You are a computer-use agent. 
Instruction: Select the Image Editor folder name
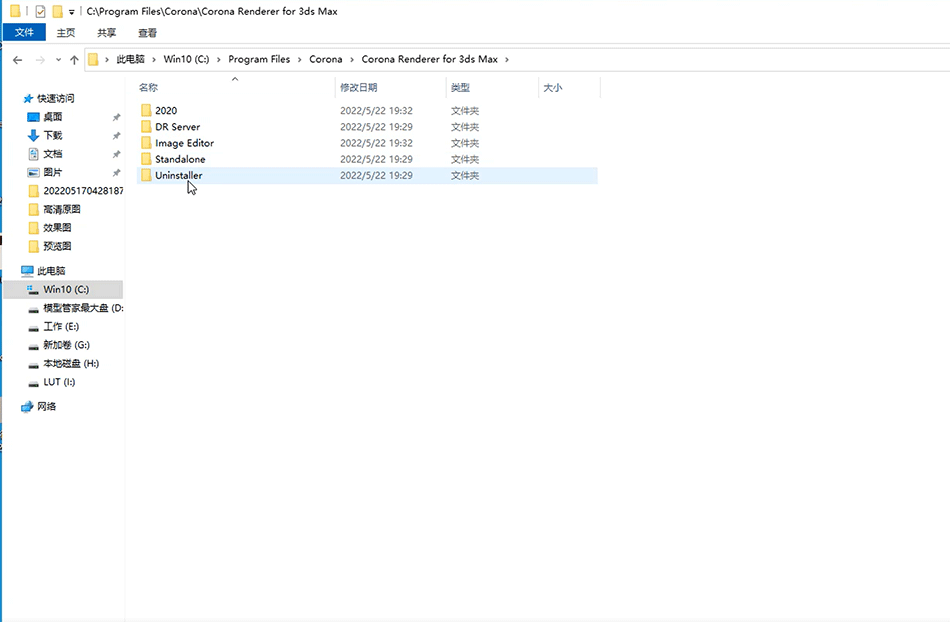click(x=184, y=143)
